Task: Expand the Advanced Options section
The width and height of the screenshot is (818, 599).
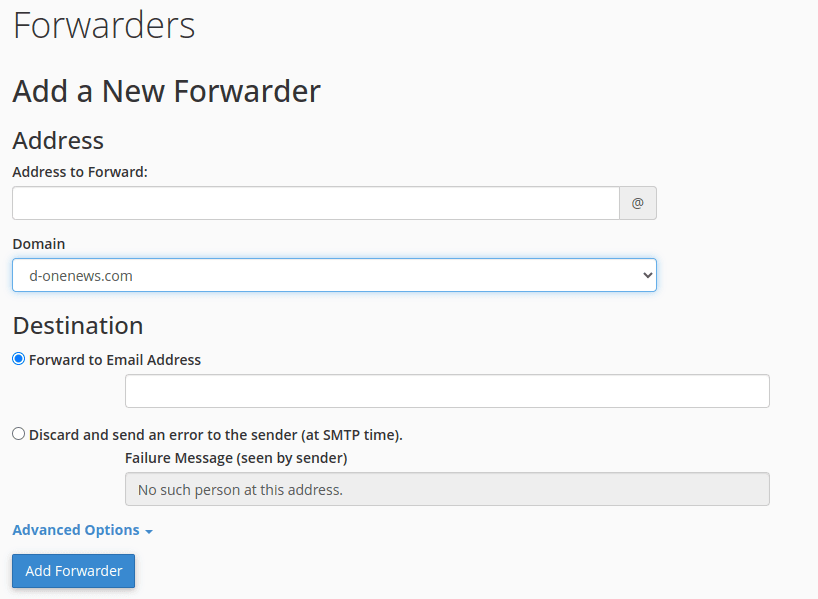Action: click(76, 530)
